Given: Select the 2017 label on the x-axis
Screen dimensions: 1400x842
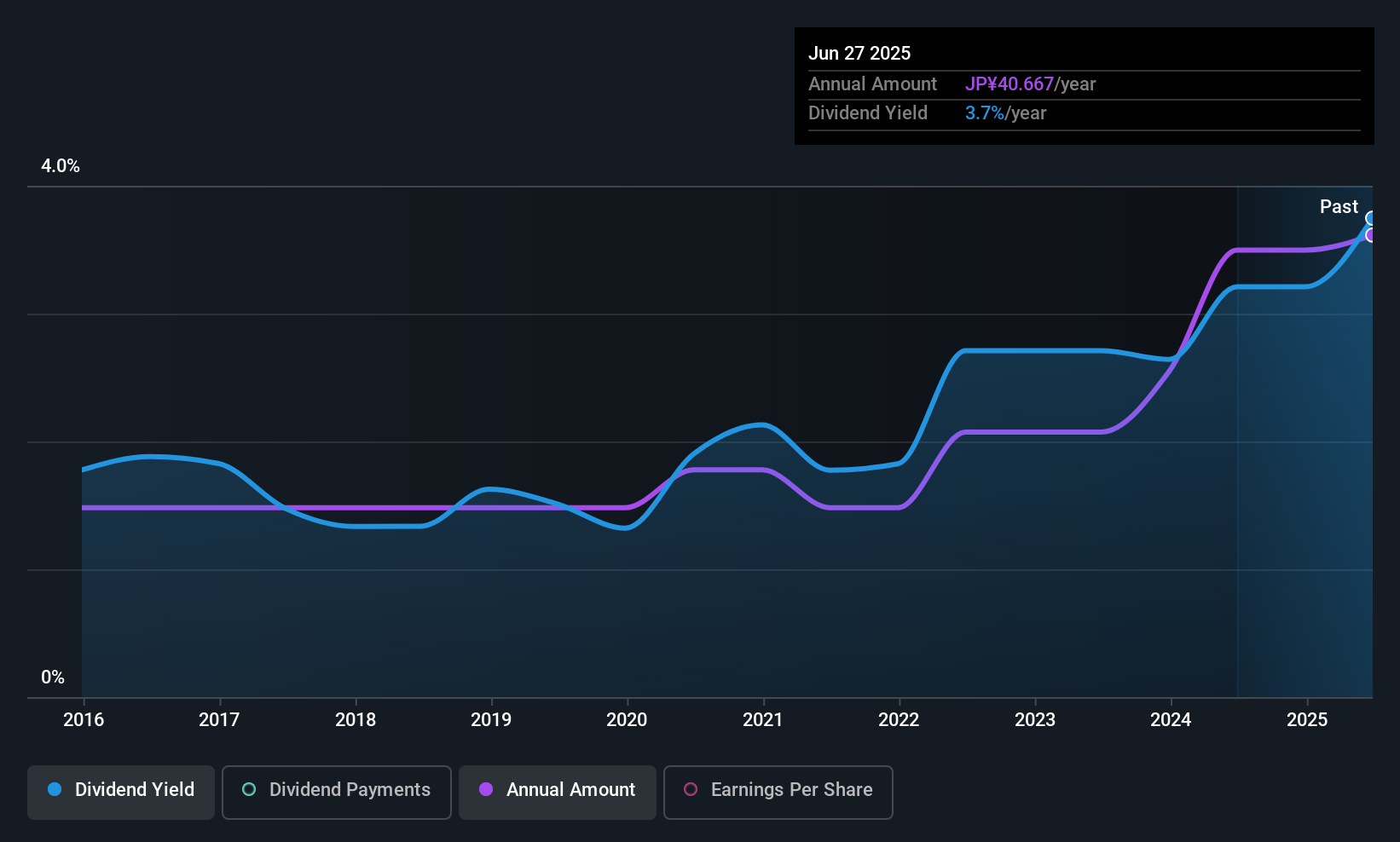Looking at the screenshot, I should 219,720.
